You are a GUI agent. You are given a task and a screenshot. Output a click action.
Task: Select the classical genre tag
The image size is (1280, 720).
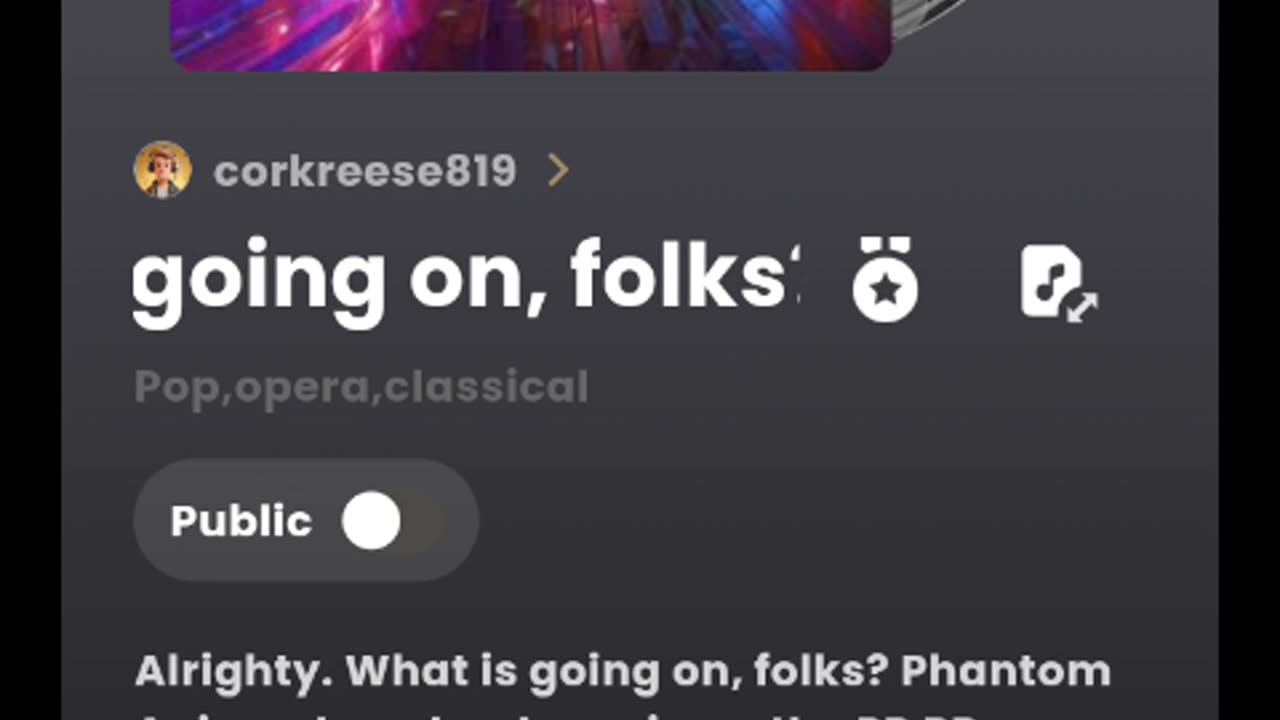click(x=486, y=388)
